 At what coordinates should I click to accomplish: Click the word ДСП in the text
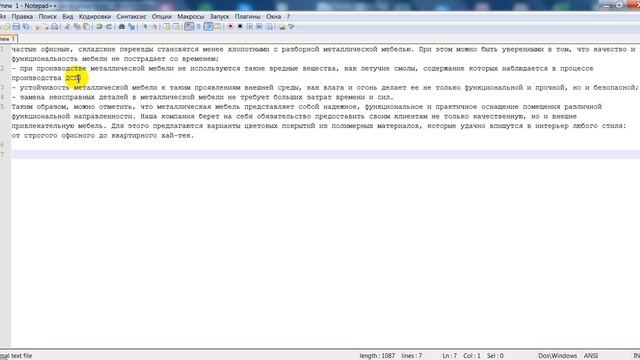pos(72,78)
